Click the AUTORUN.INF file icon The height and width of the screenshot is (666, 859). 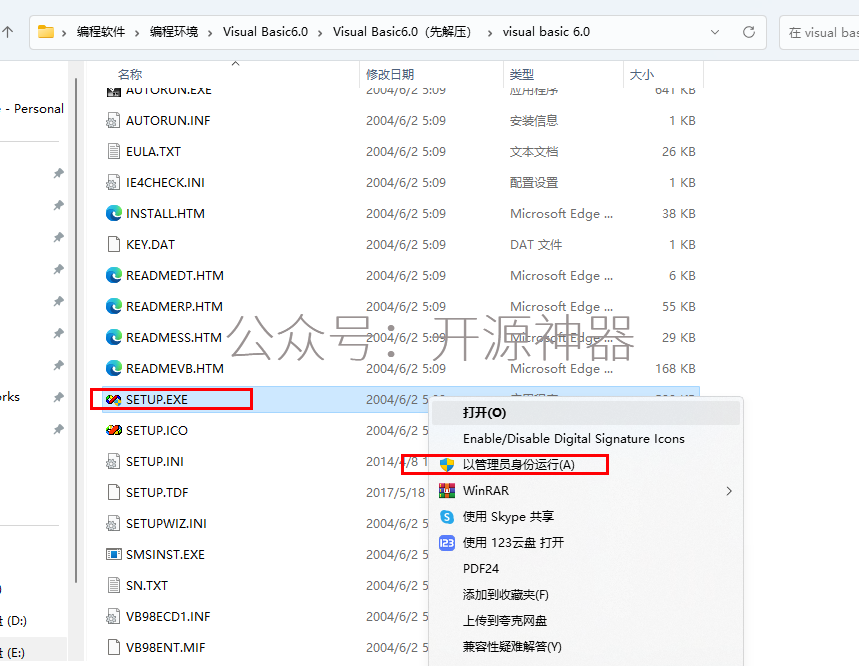(113, 120)
